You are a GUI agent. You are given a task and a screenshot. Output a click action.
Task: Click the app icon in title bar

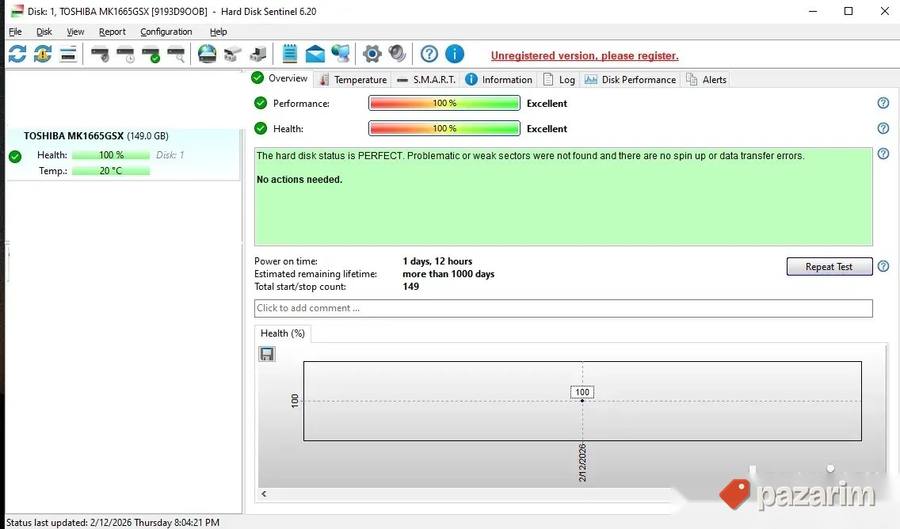pyautogui.click(x=17, y=11)
